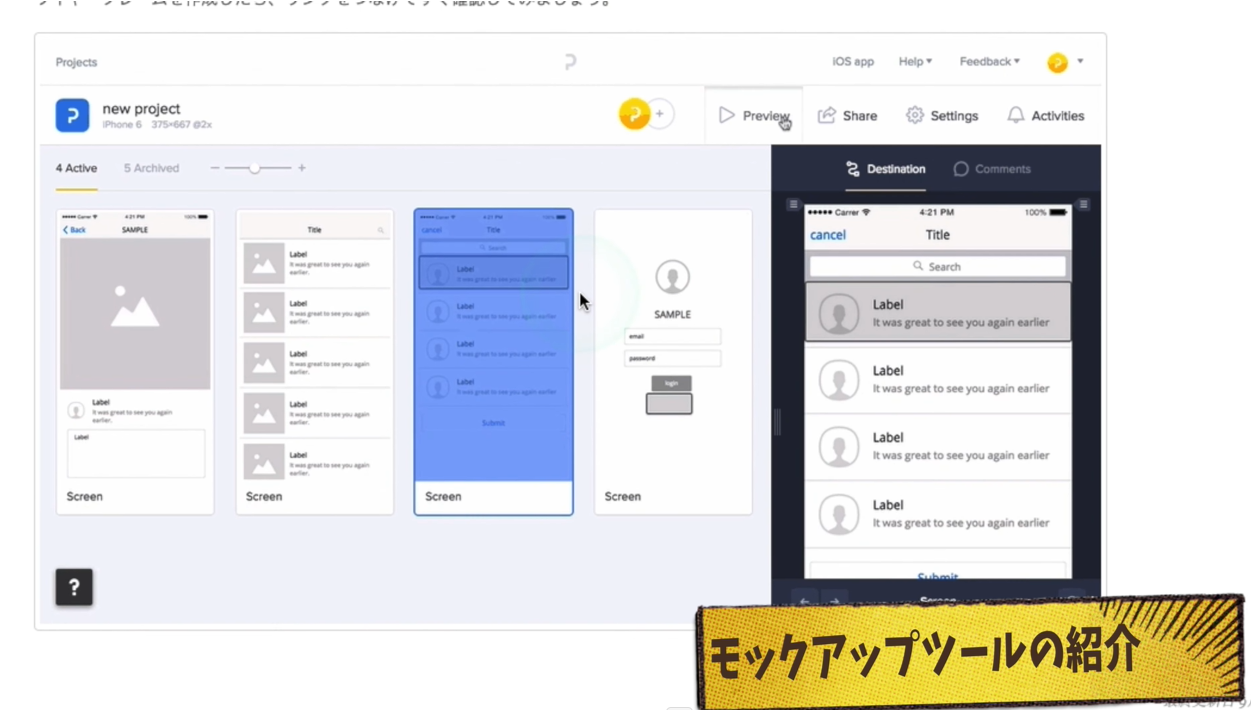Click the search field in preview phone
Screen dimensions: 1251x710
[x=938, y=266]
